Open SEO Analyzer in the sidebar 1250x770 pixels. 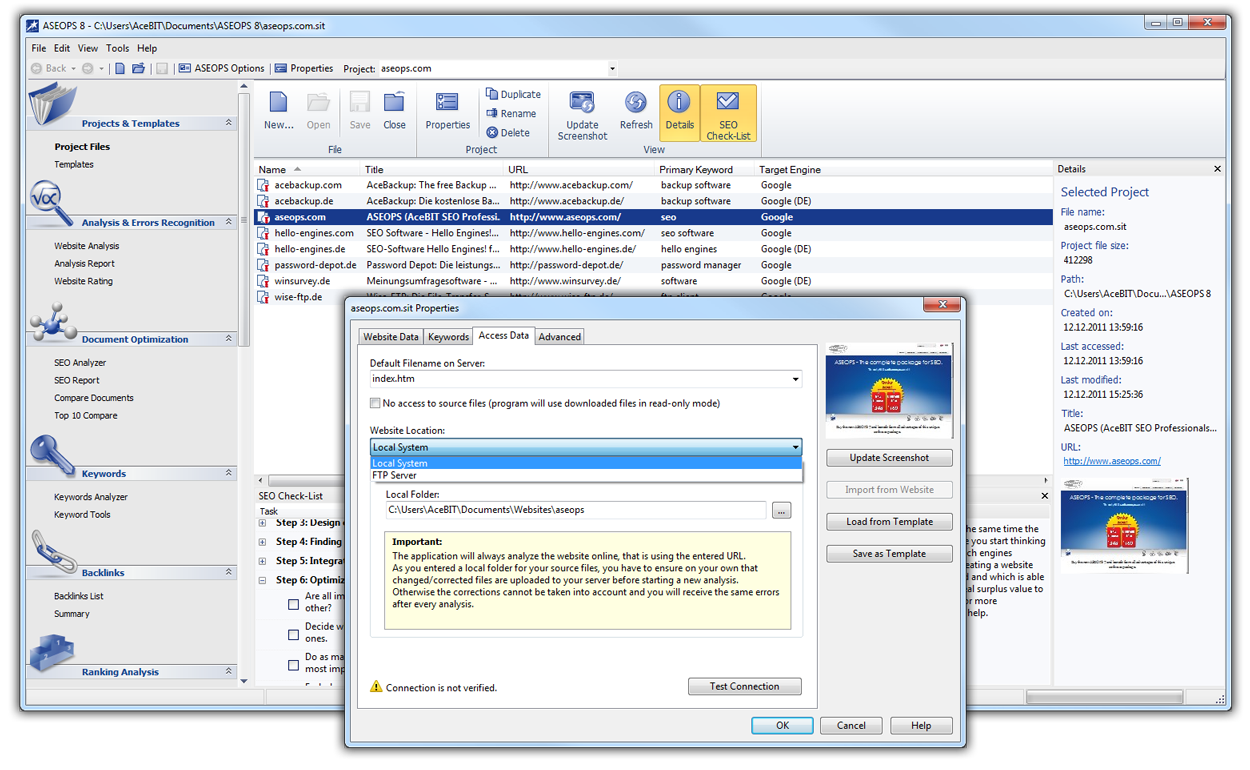click(80, 363)
